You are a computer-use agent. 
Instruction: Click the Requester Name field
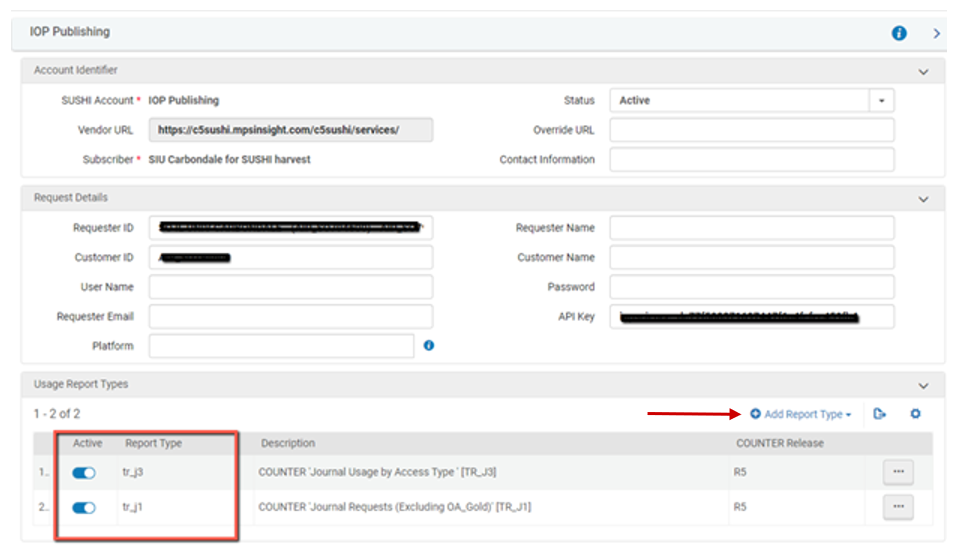point(751,227)
